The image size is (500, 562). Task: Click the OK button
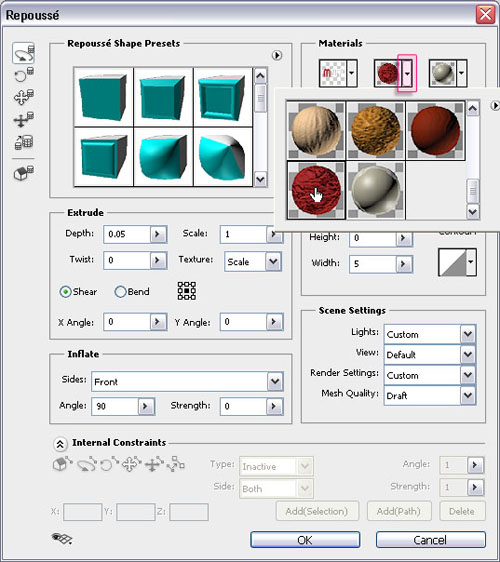[305, 540]
